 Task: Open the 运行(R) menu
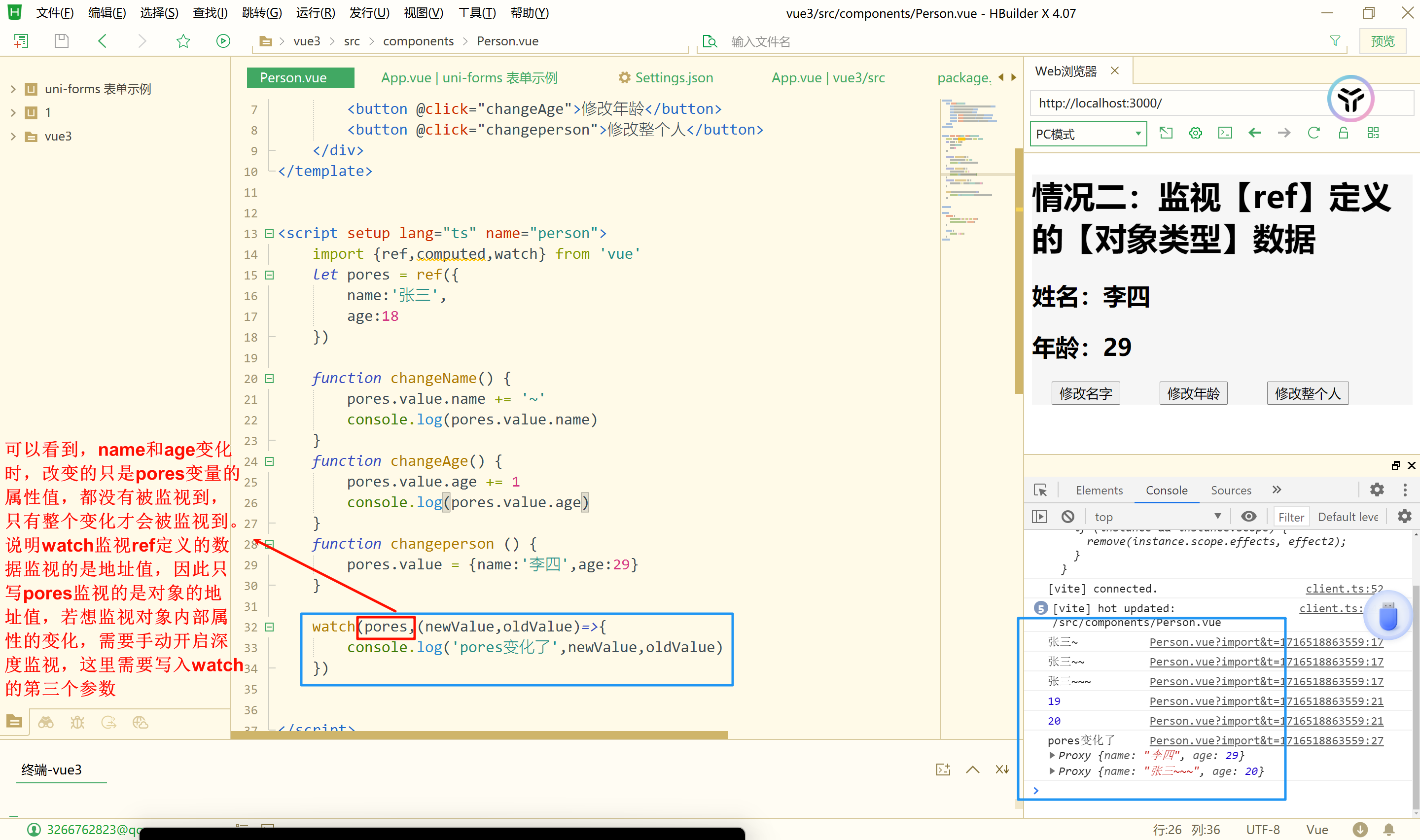pyautogui.click(x=315, y=12)
